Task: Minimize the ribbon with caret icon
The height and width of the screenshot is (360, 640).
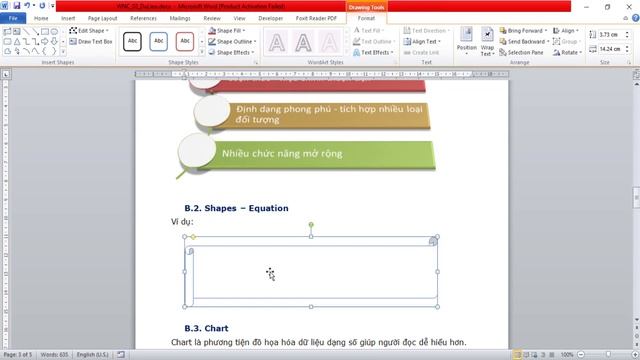Action: [x=625, y=18]
